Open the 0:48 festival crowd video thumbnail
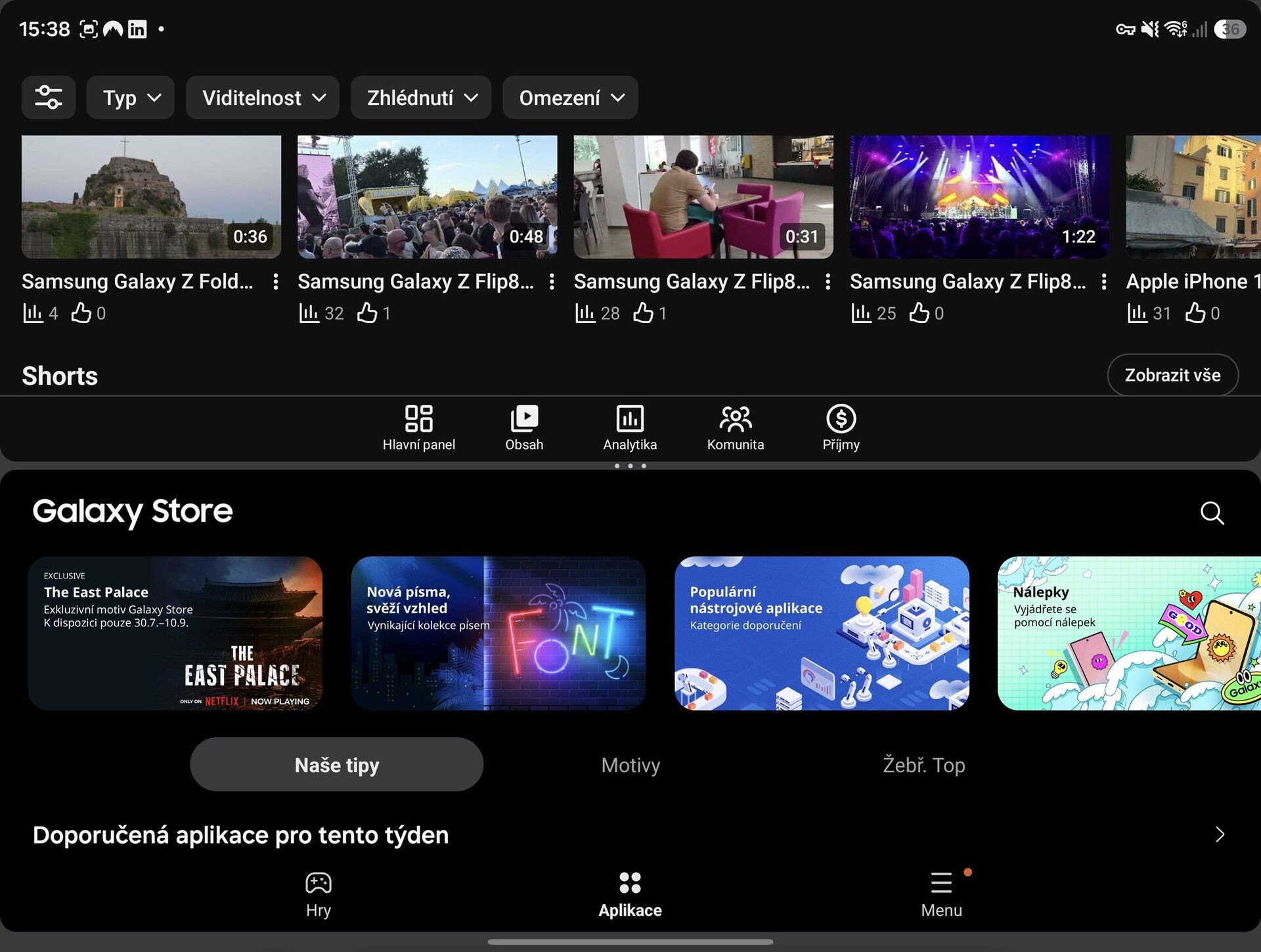The width and height of the screenshot is (1261, 952). (x=428, y=197)
